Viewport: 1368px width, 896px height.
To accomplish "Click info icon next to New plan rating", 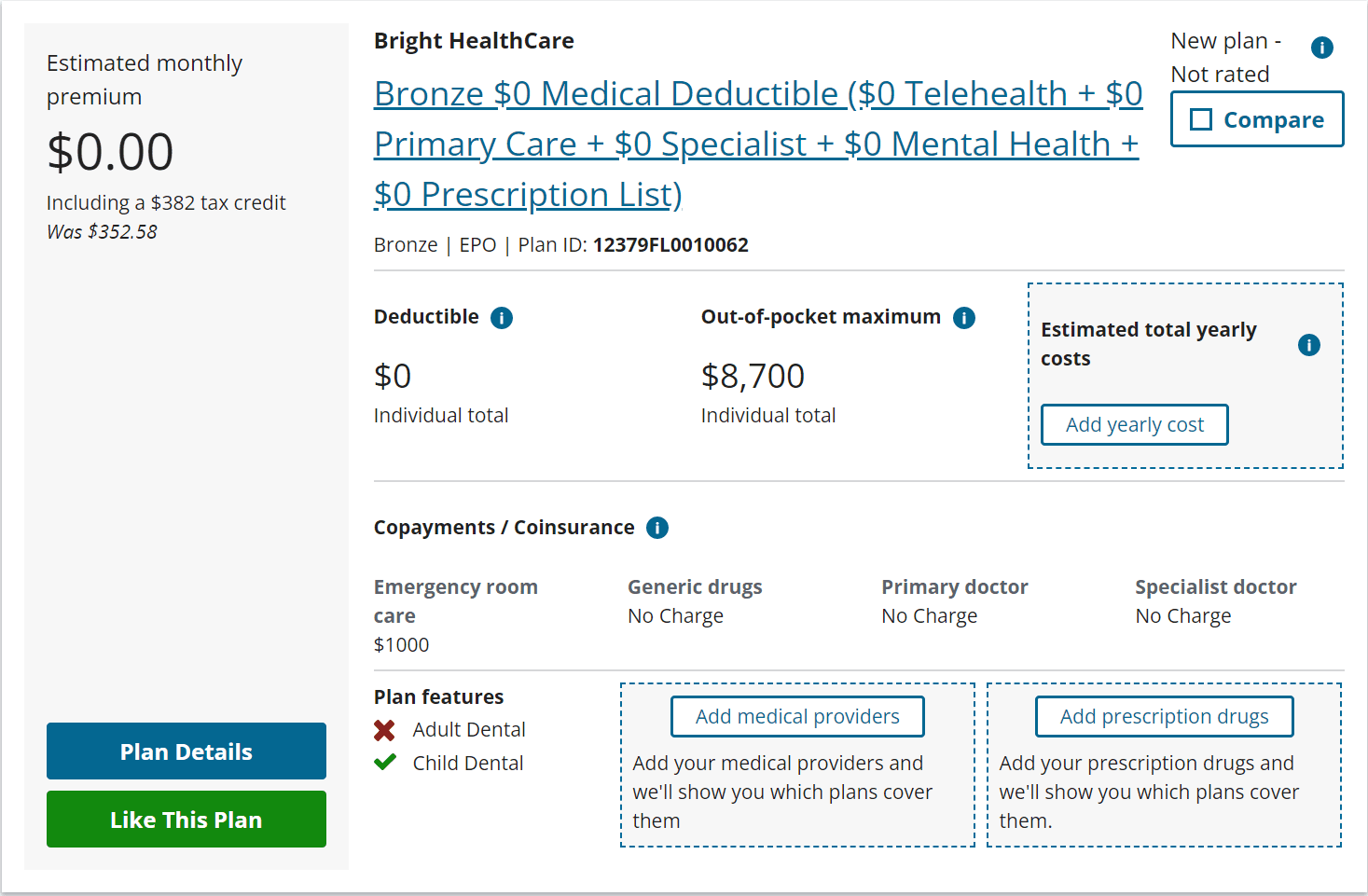I will [x=1322, y=48].
